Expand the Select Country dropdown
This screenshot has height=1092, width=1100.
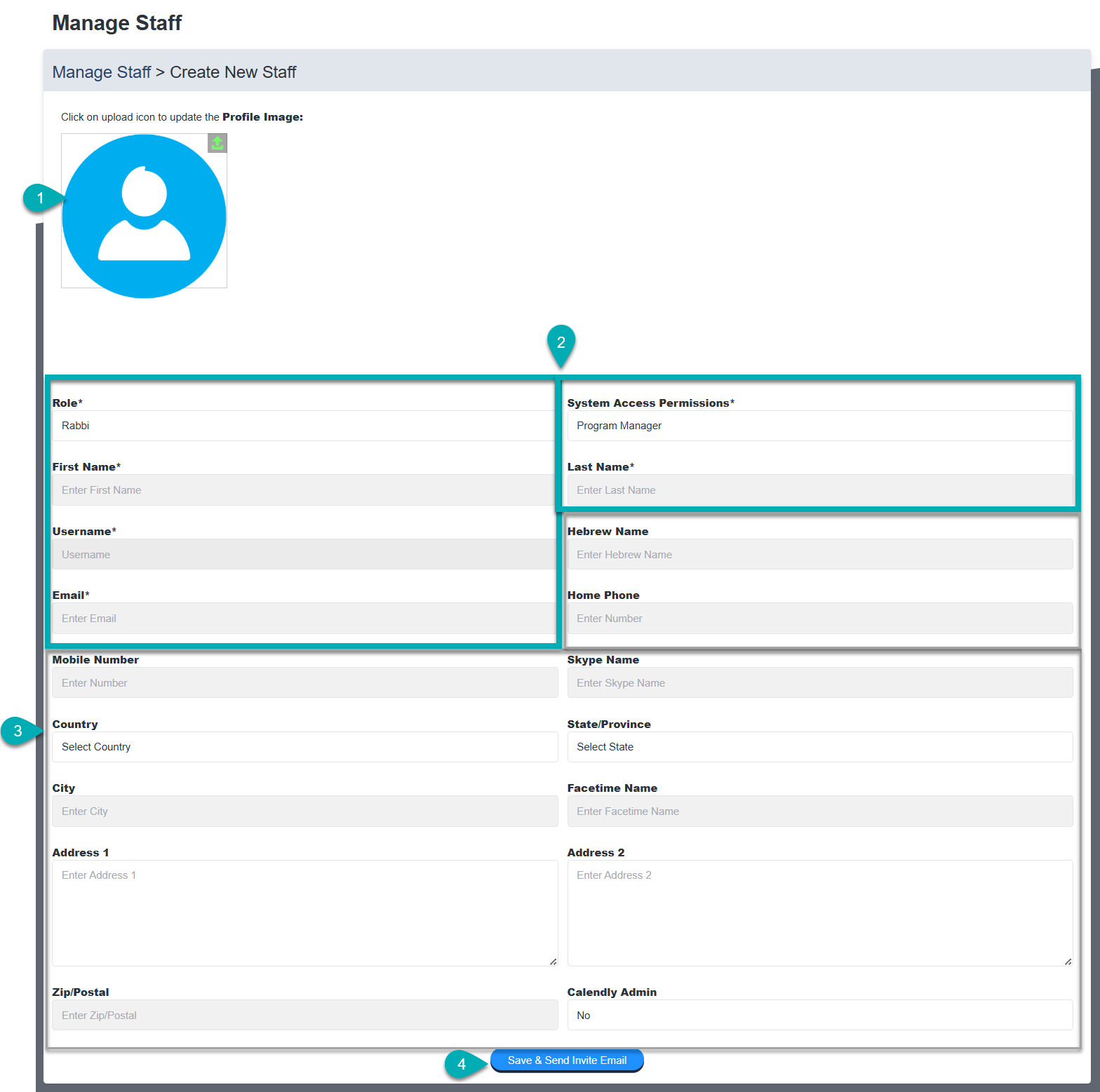tap(304, 747)
